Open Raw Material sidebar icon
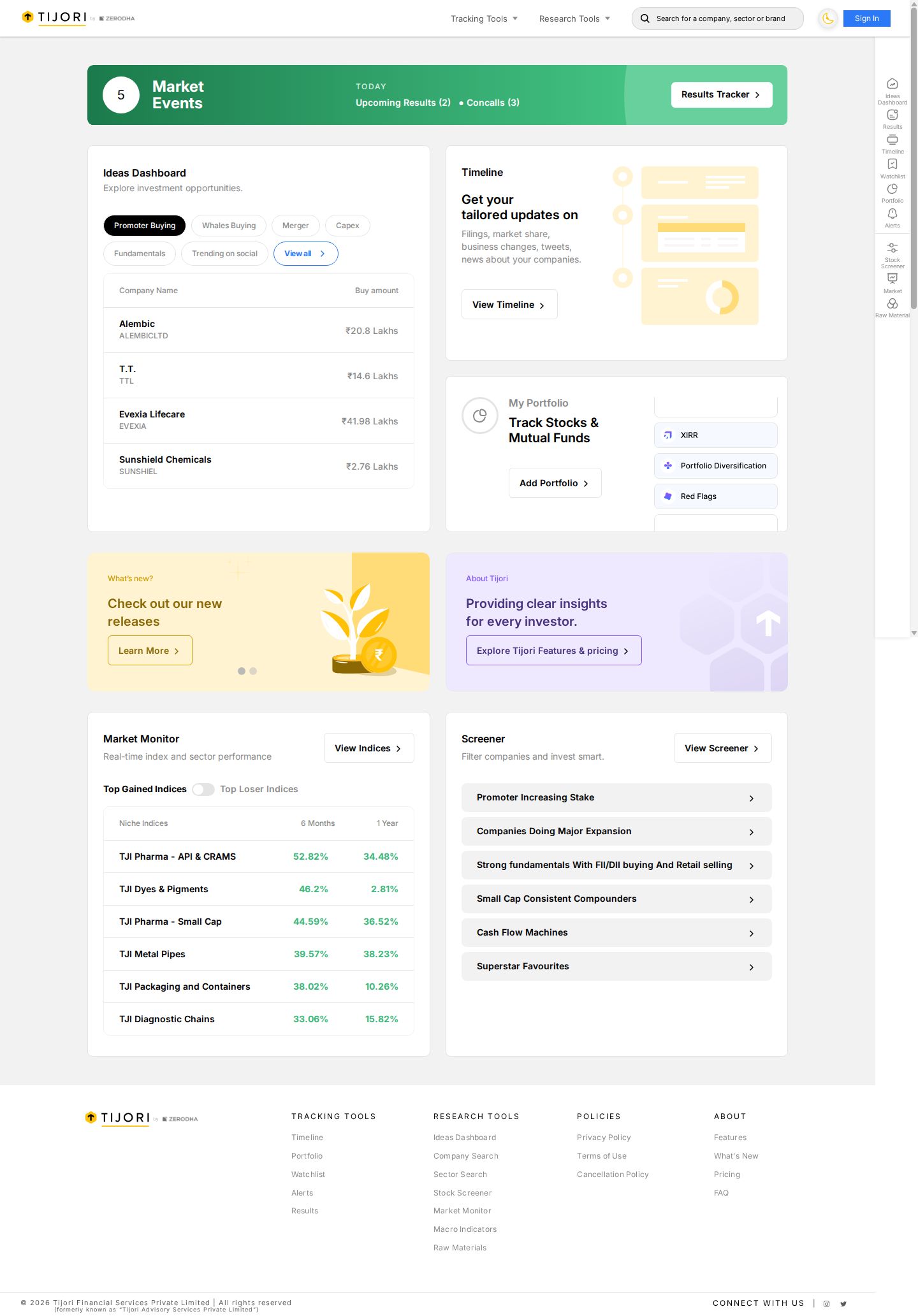The width and height of the screenshot is (918, 1316). click(892, 303)
